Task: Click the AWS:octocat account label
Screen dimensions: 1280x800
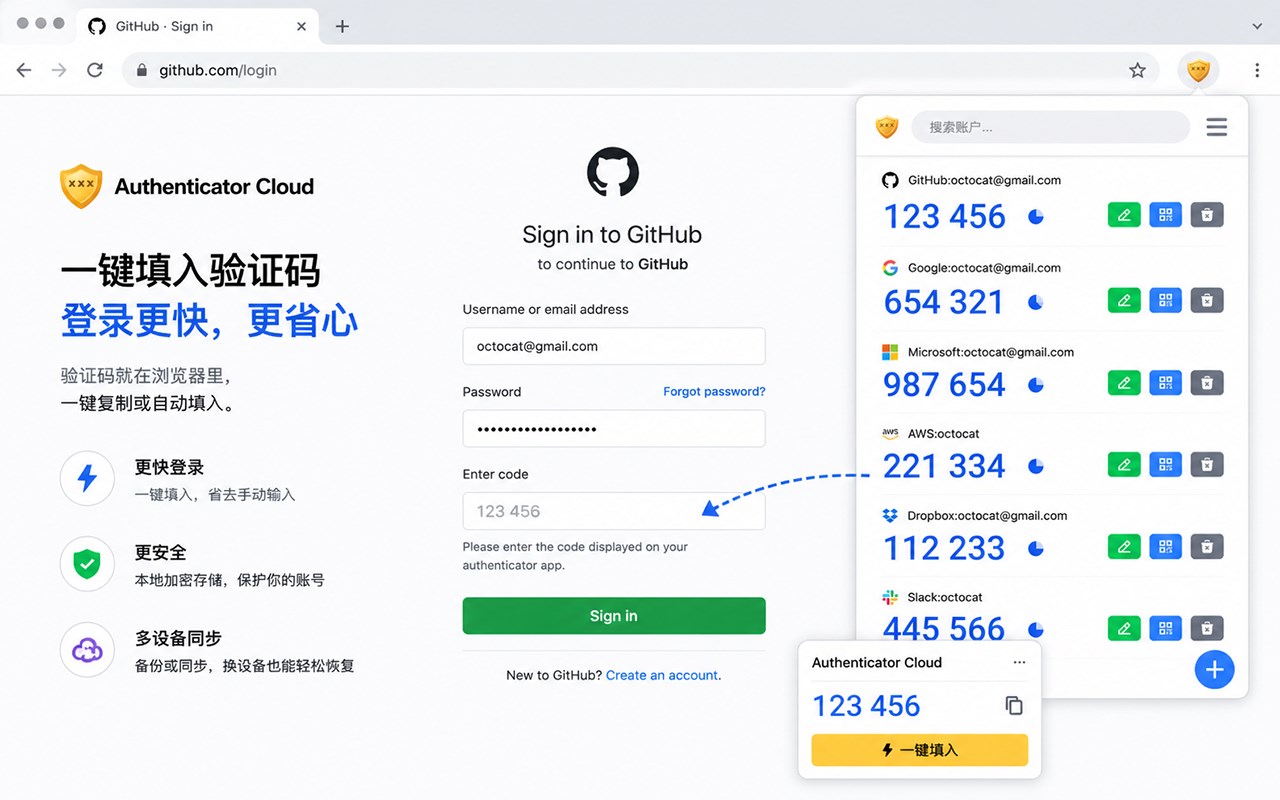Action: point(943,433)
